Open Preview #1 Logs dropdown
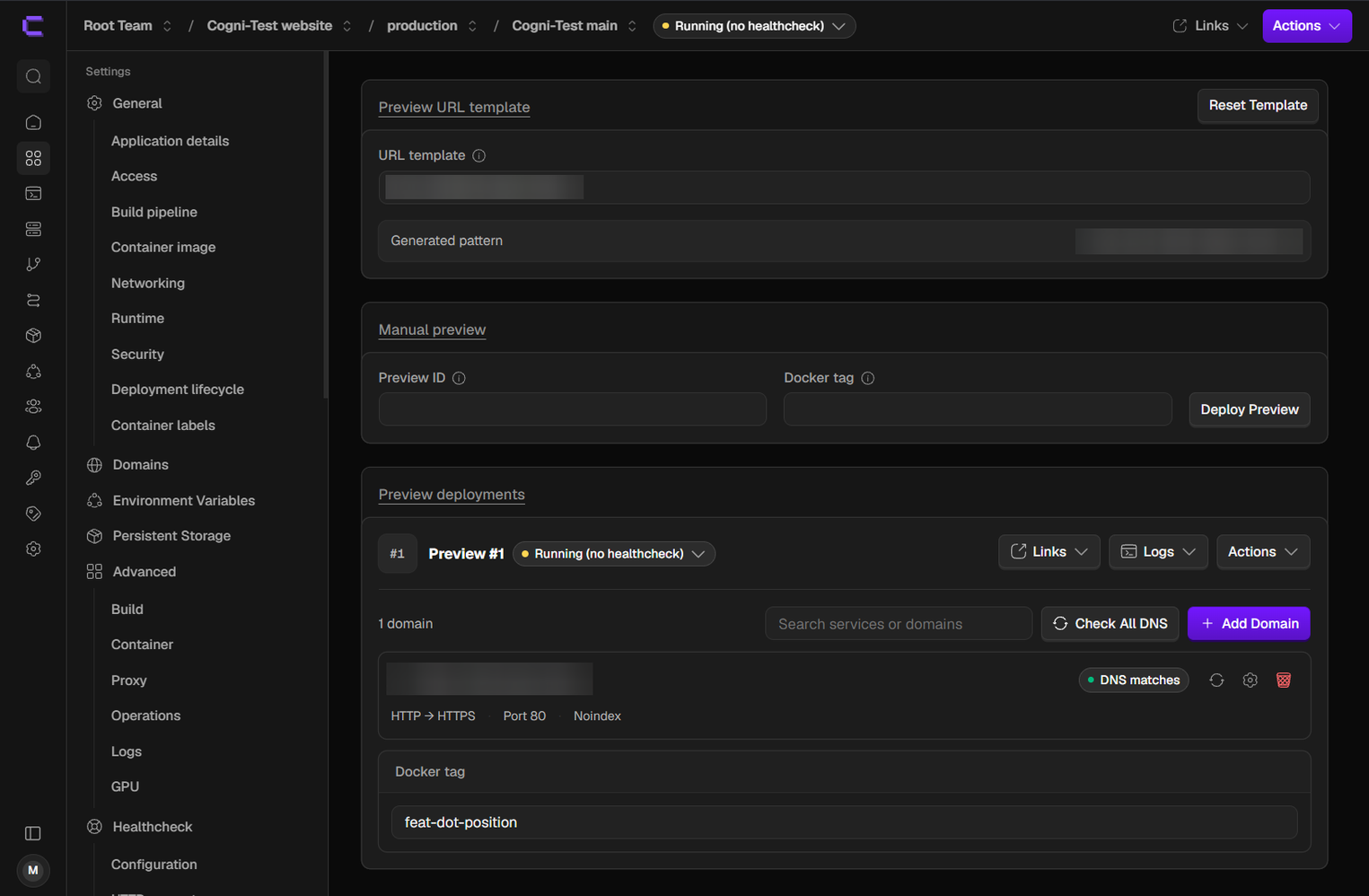Screen dimensions: 1369x896 1158,552
